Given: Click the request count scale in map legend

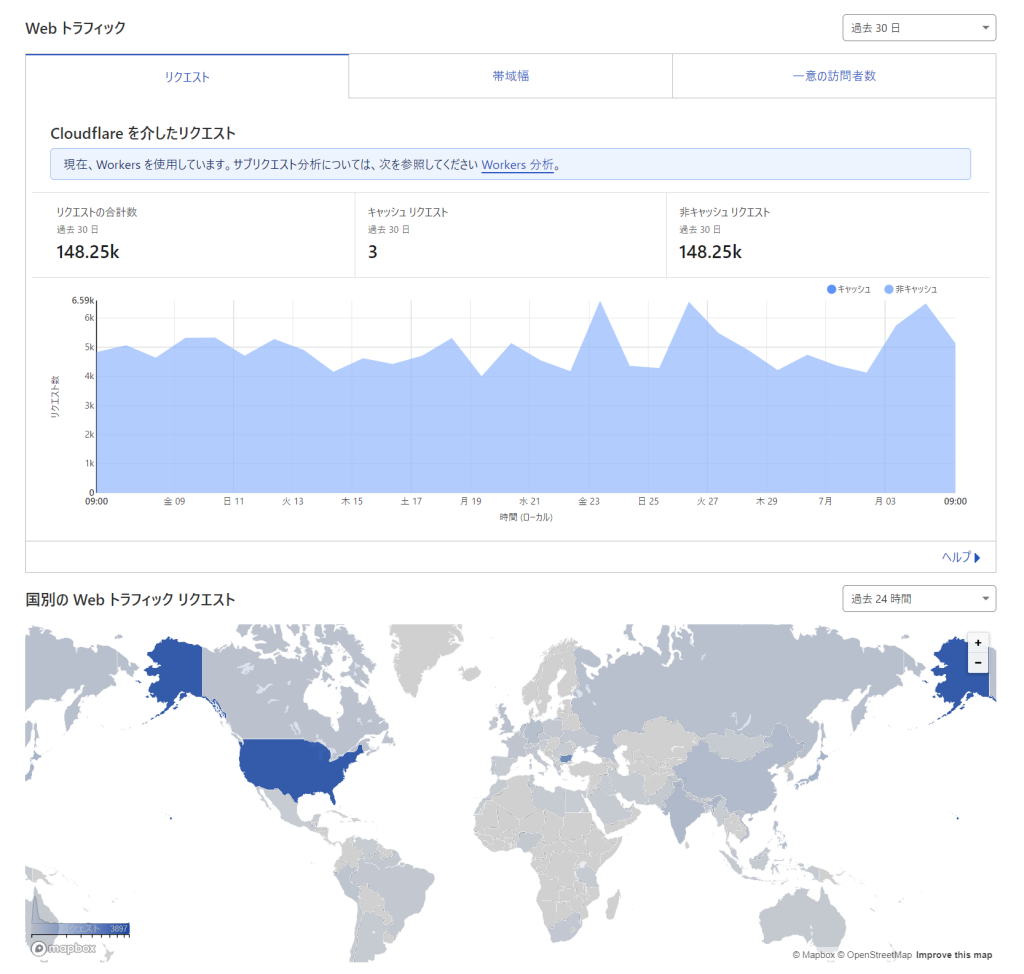Looking at the screenshot, I should pyautogui.click(x=80, y=928).
